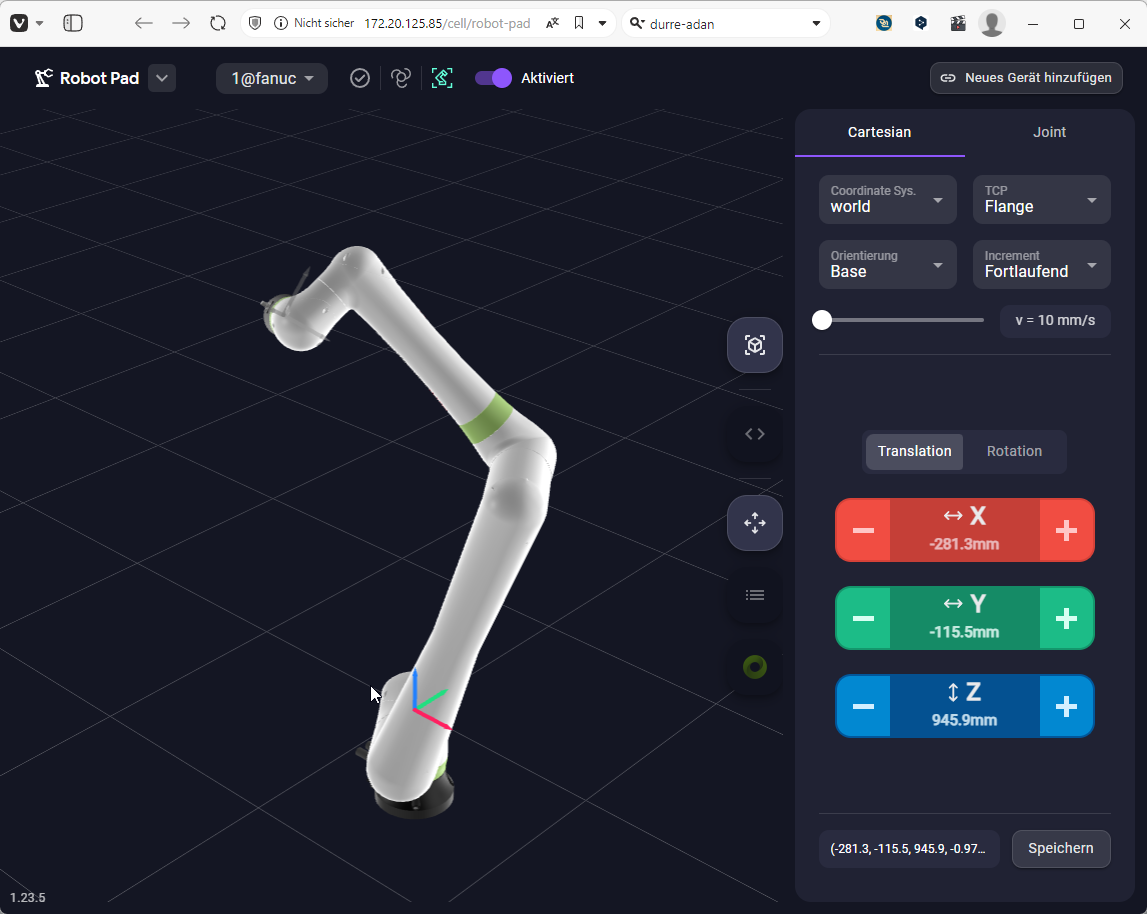The width and height of the screenshot is (1147, 914).
Task: Open the 1@fanuc robot selector dropdown
Action: click(272, 78)
